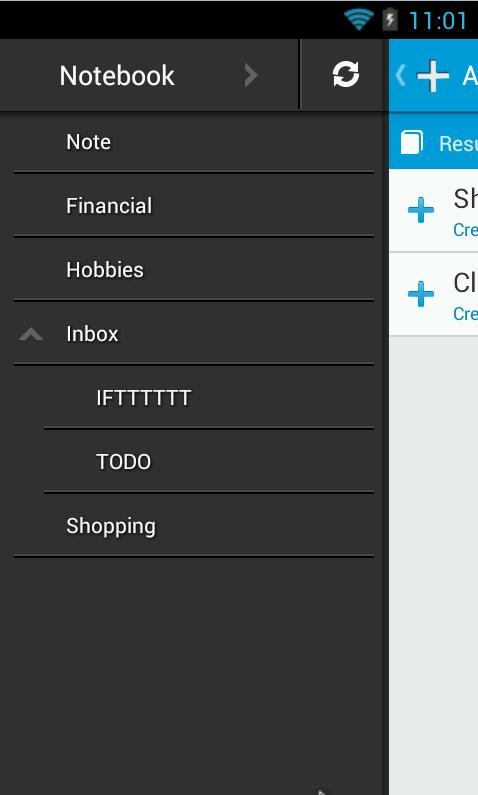Collapse the Inbox notebook with its caret
This screenshot has width=478, height=795.
(31, 334)
